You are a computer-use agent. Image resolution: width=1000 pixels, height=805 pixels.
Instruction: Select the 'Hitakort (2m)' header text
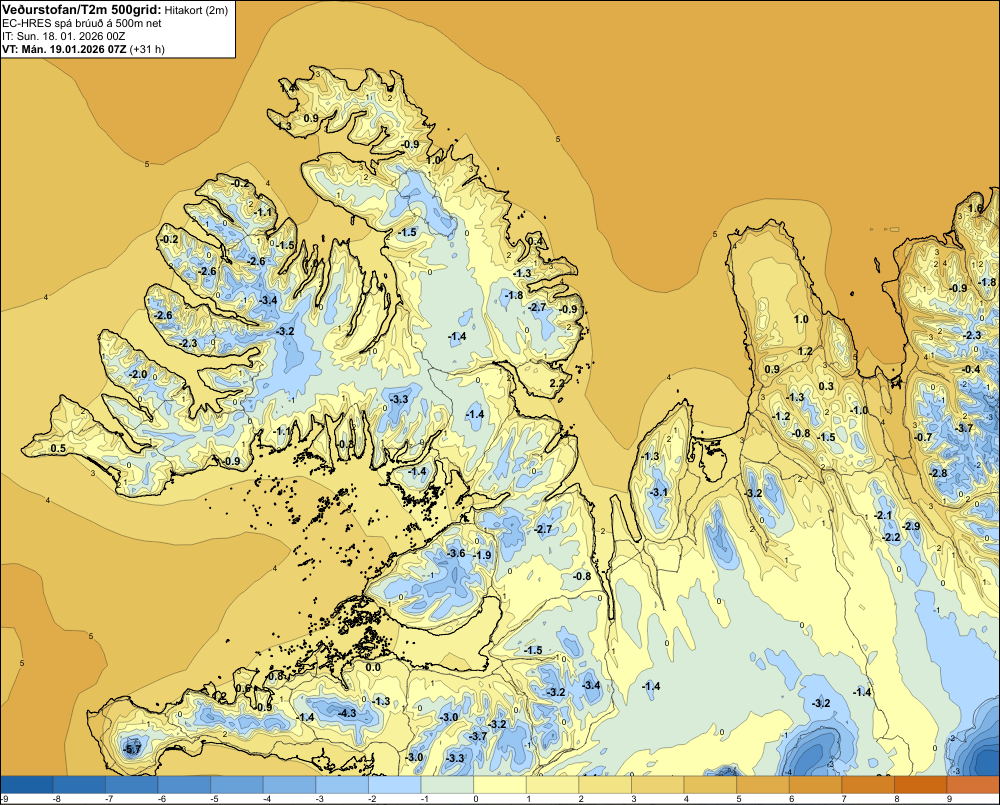196,10
